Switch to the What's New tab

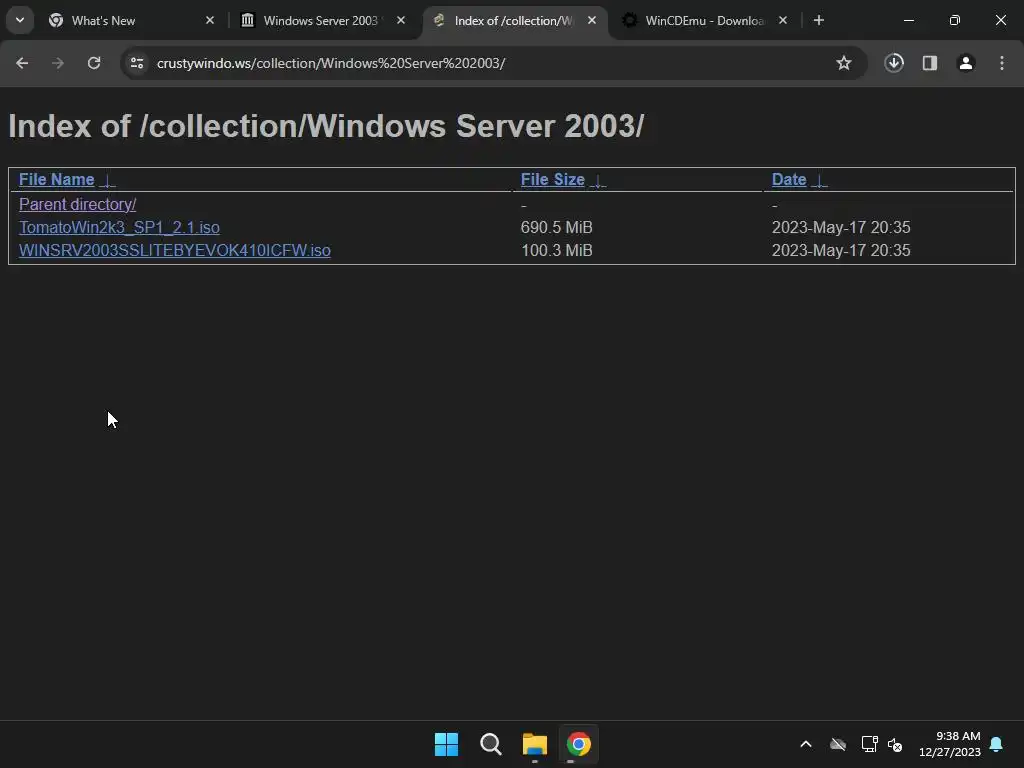(131, 20)
